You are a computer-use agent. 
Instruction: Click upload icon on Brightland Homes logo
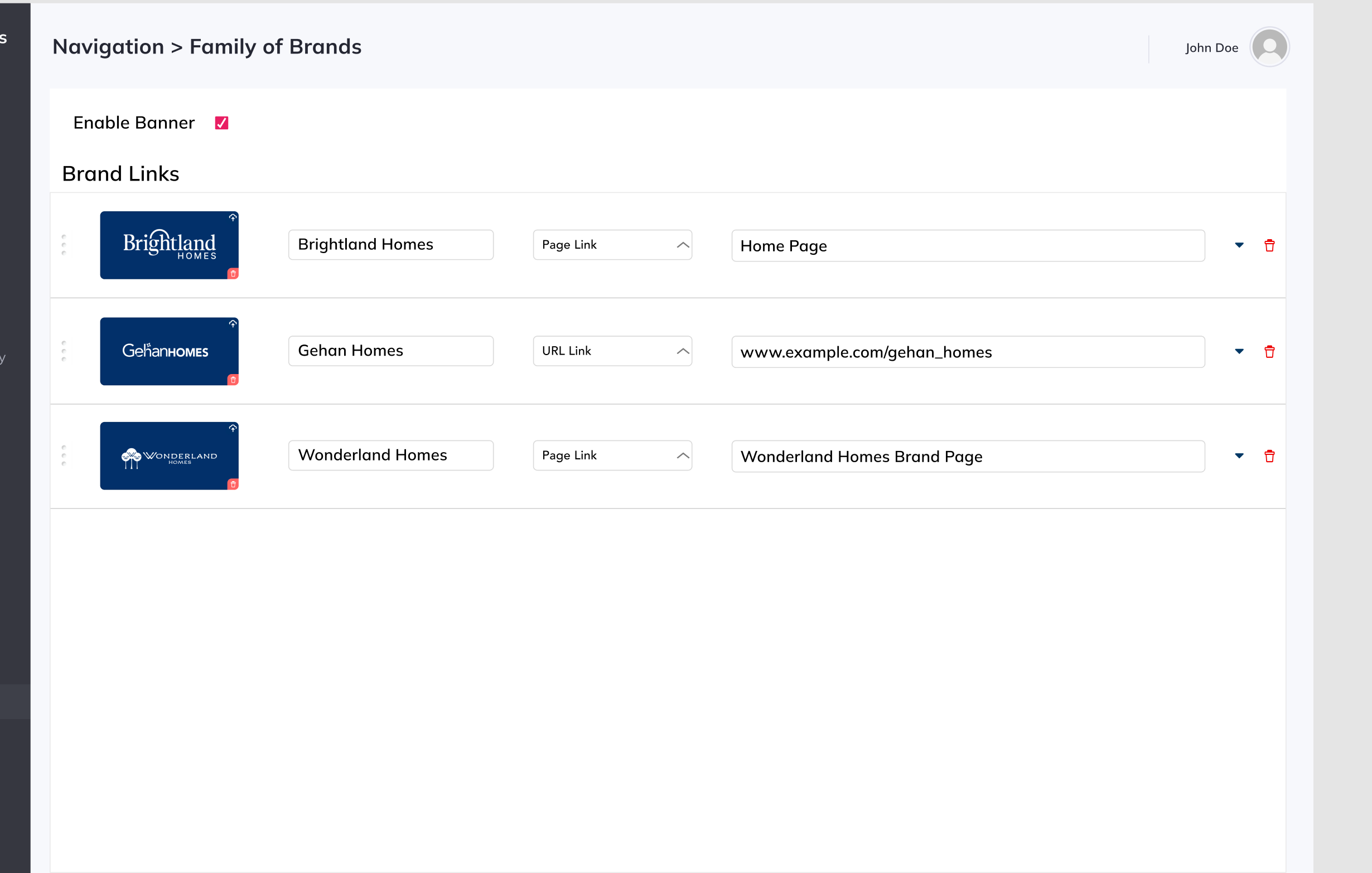click(233, 217)
